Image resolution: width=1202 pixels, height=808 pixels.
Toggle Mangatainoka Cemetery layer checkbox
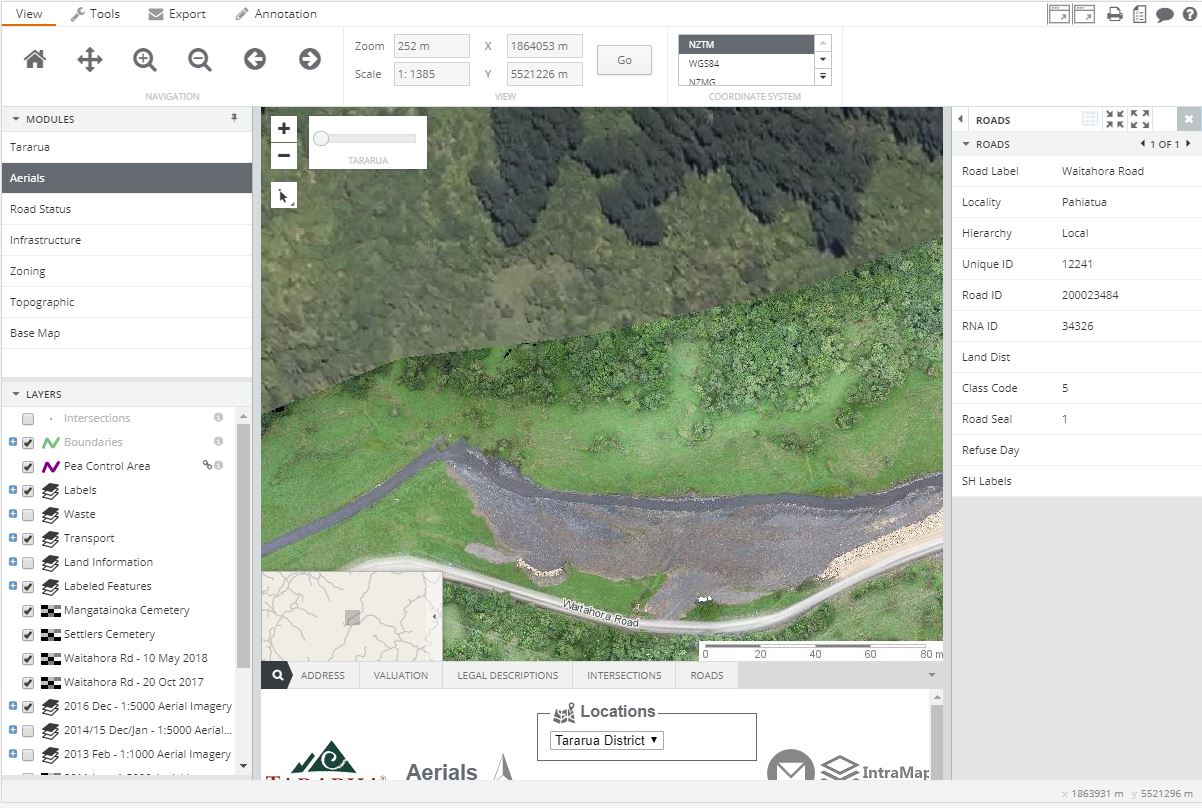tap(28, 611)
